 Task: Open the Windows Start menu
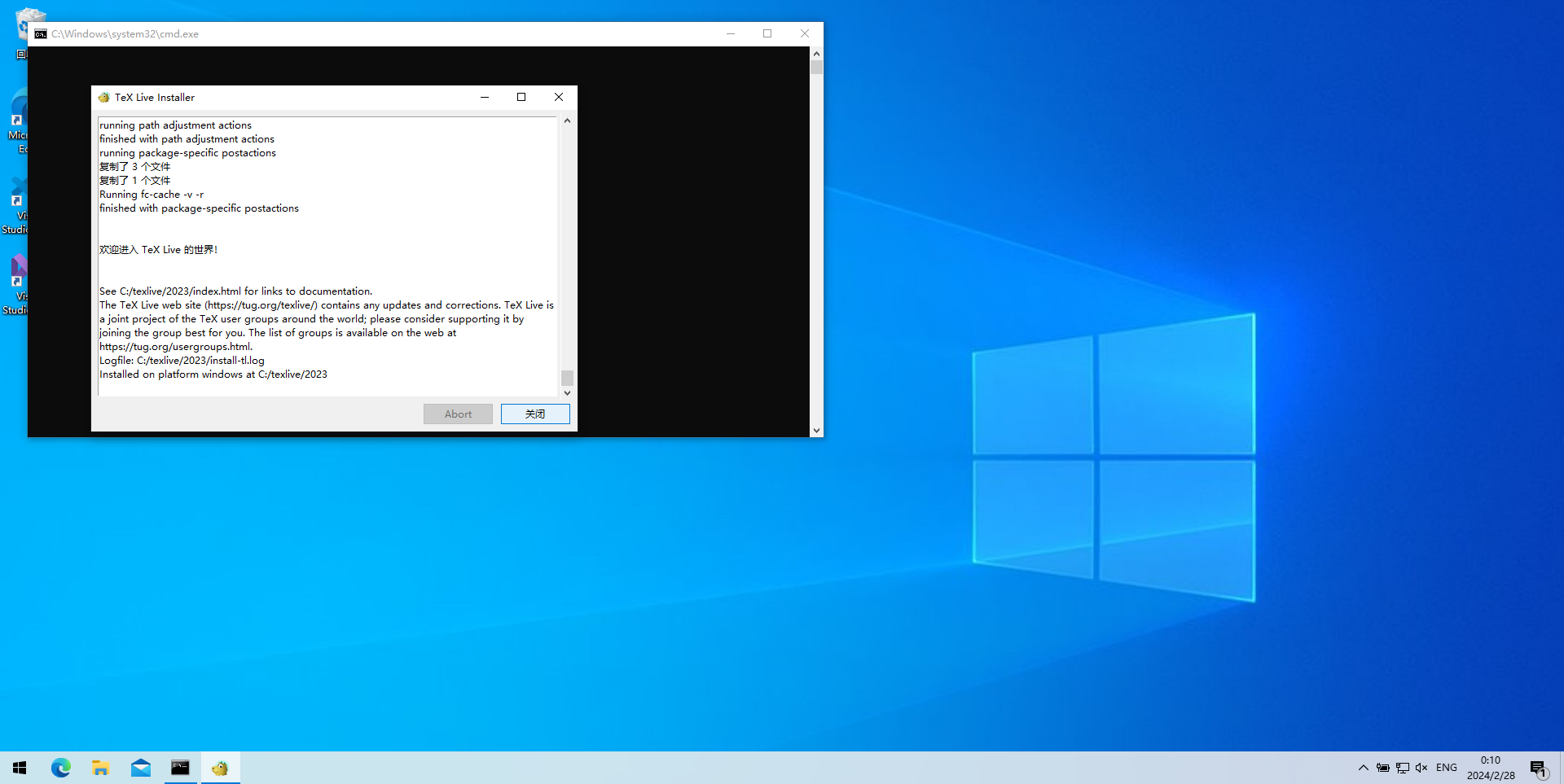20,768
